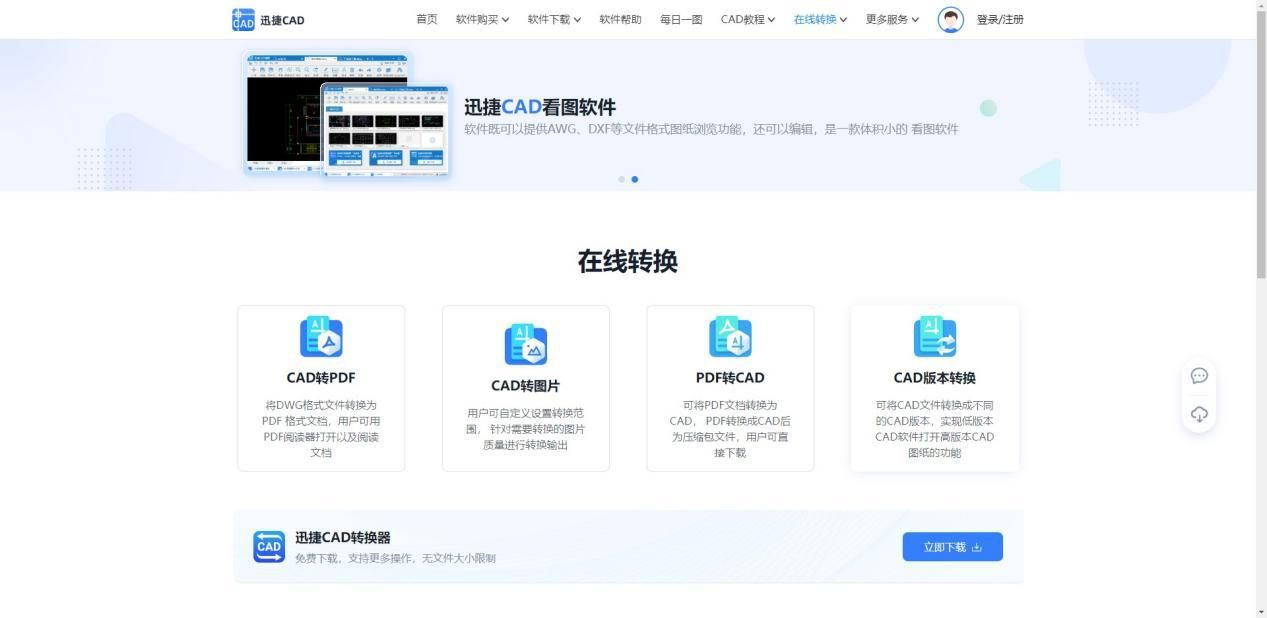Click the PDF转CAD card icon

pos(730,337)
